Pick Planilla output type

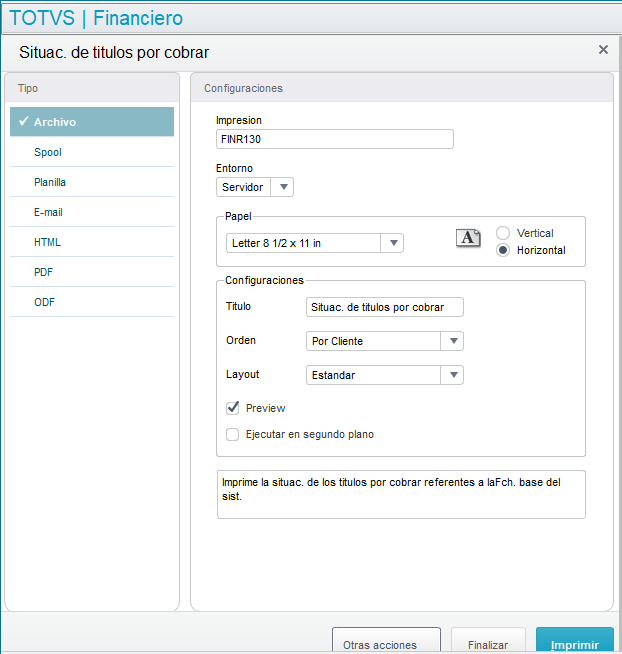click(x=92, y=182)
